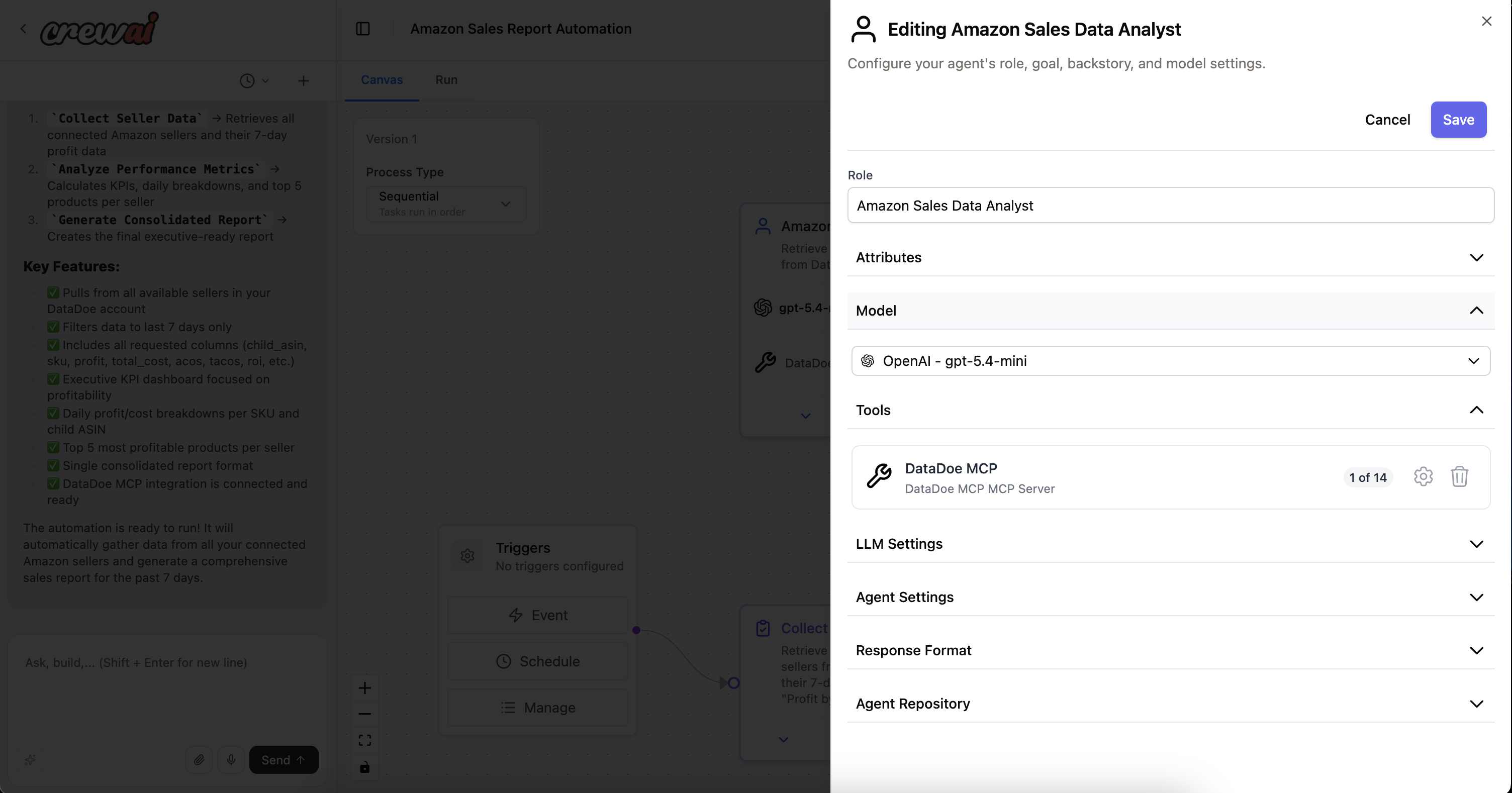The width and height of the screenshot is (1512, 793).
Task: Expand the Amazon agent node chevron
Action: pyautogui.click(x=805, y=416)
